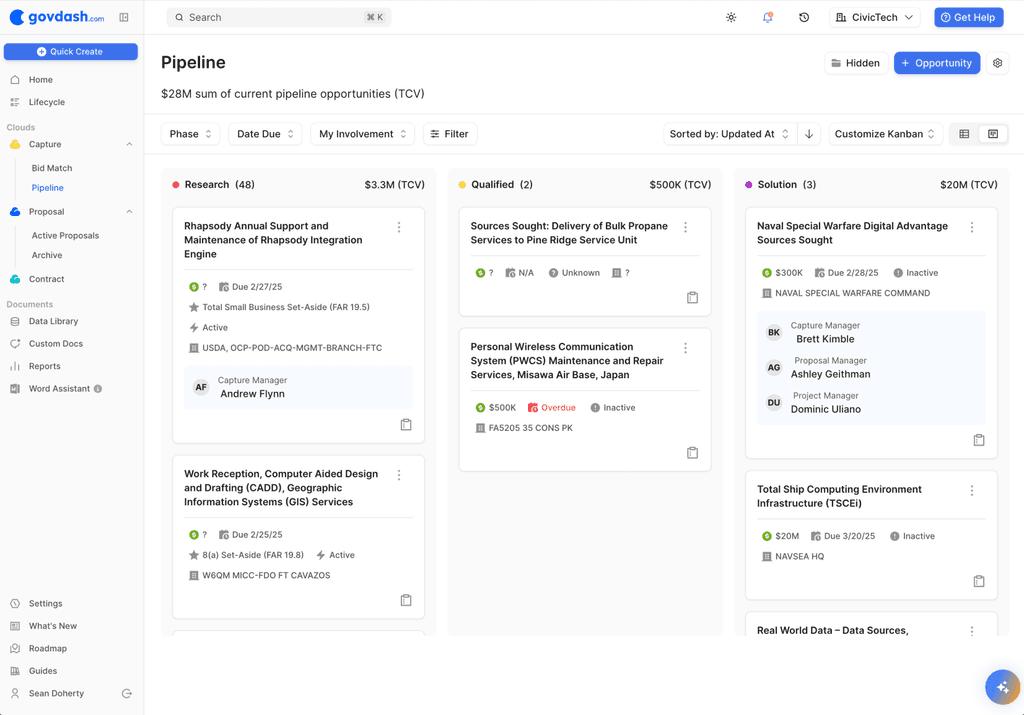
Task: Collapse the Capture section in sidebar
Action: click(x=128, y=143)
